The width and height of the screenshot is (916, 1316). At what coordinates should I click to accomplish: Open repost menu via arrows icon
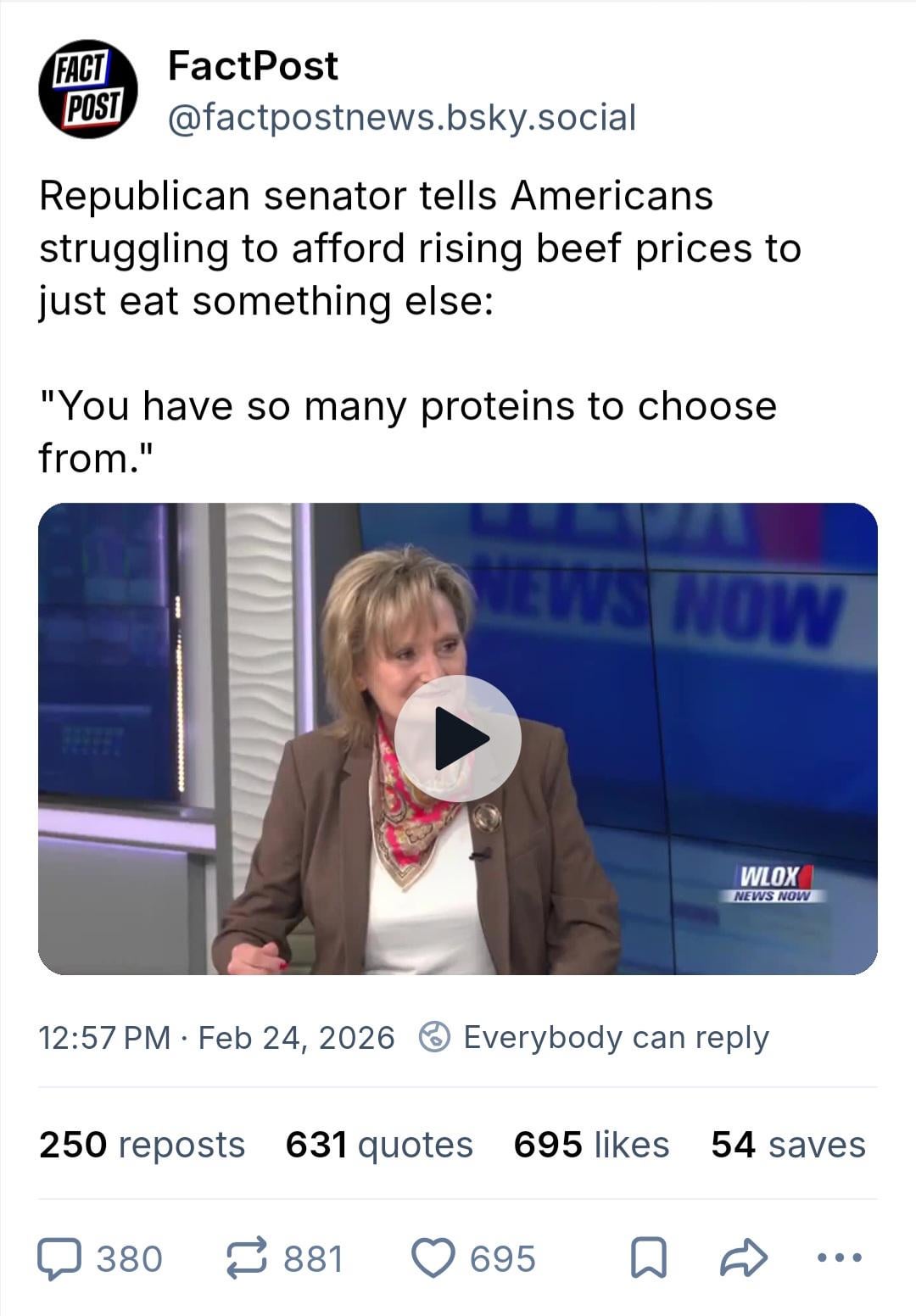tap(247, 1258)
